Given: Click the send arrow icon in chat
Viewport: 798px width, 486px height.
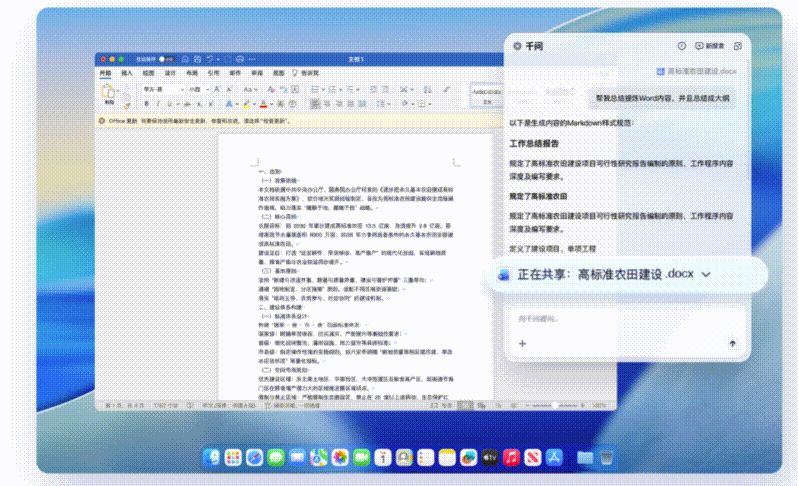Looking at the screenshot, I should 732,343.
